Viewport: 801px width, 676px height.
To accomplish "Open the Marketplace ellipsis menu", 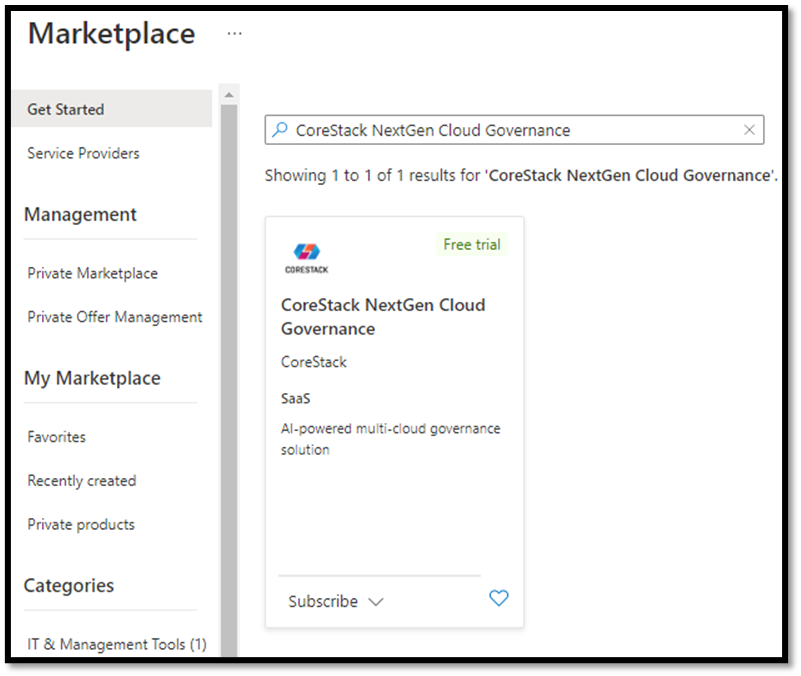I will [234, 33].
